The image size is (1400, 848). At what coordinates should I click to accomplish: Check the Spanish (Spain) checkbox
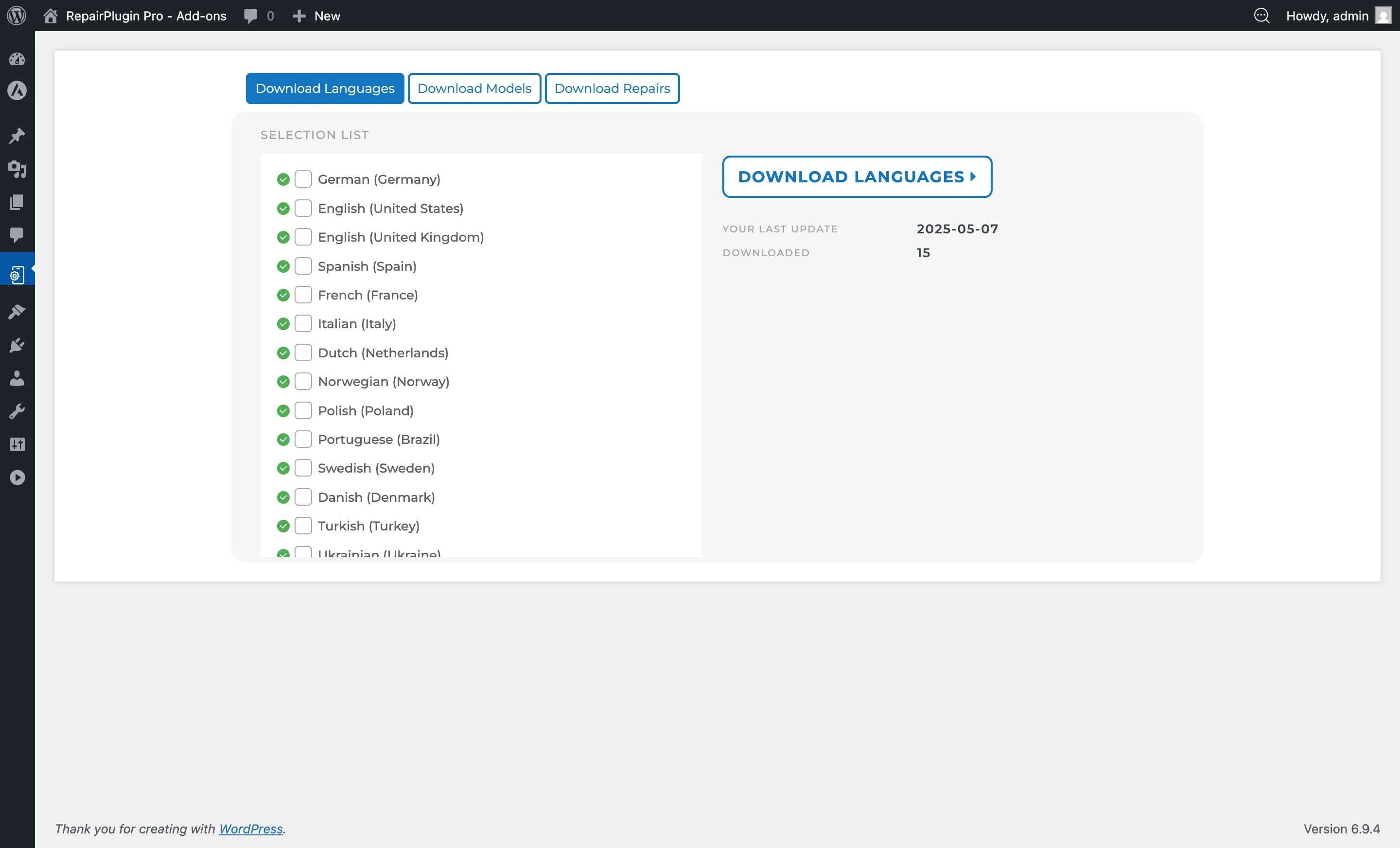coord(304,266)
